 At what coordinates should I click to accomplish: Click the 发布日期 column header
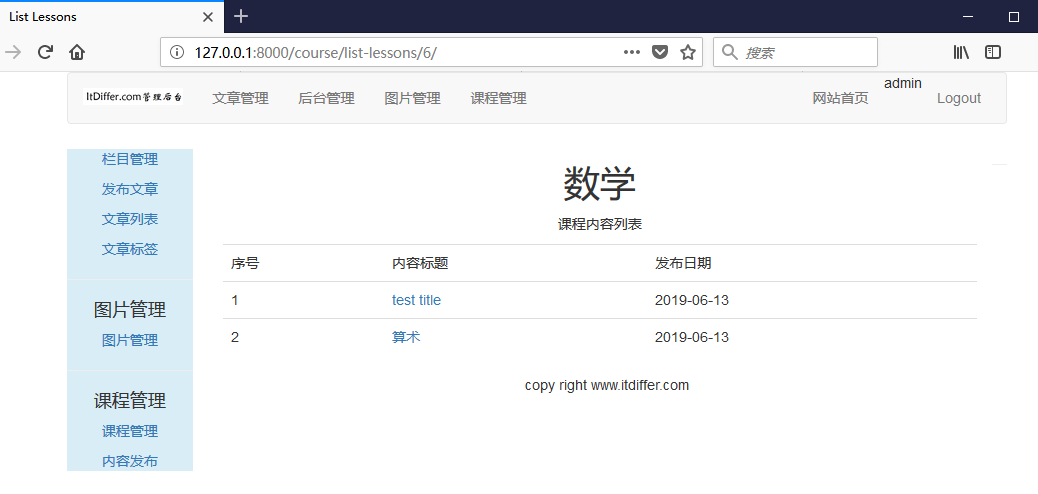pyautogui.click(x=683, y=264)
